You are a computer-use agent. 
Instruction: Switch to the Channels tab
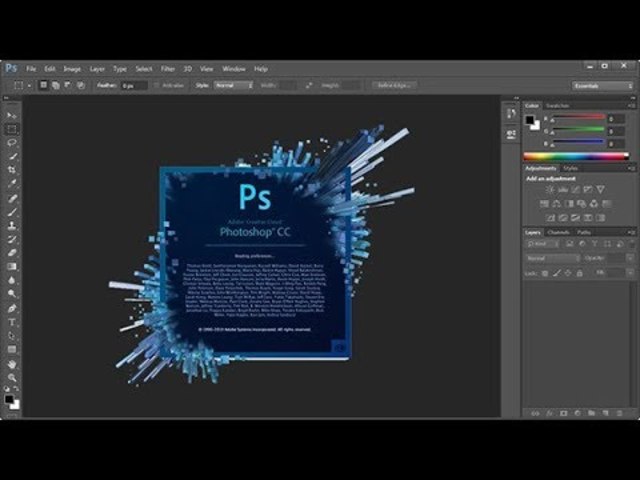(558, 232)
